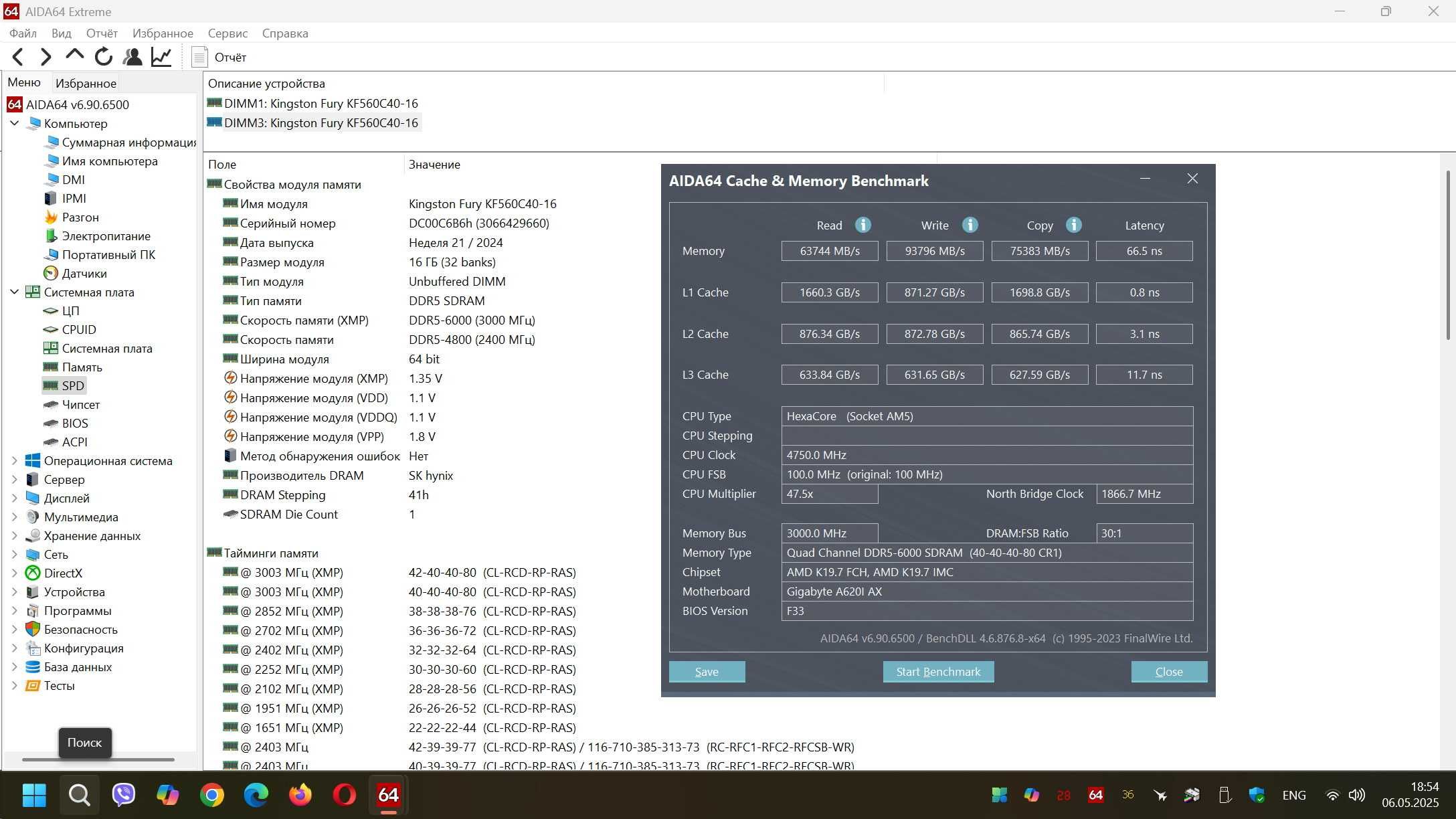Open IPMI item in tree
The image size is (1456, 819).
point(74,198)
